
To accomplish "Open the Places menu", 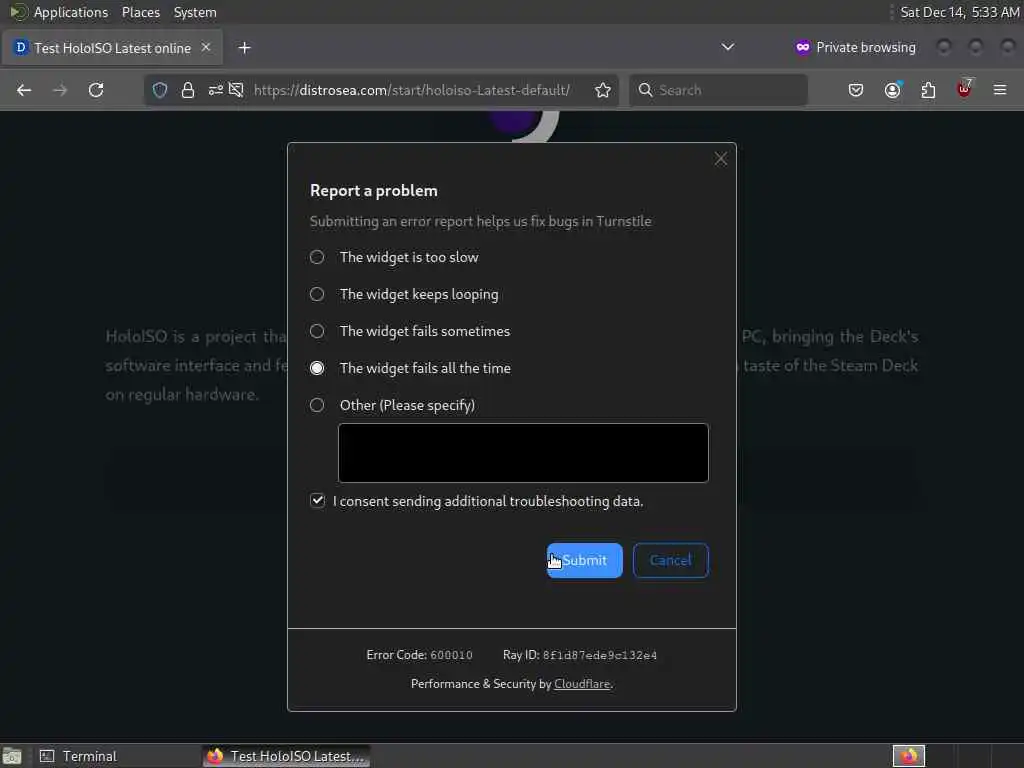I will tap(140, 12).
